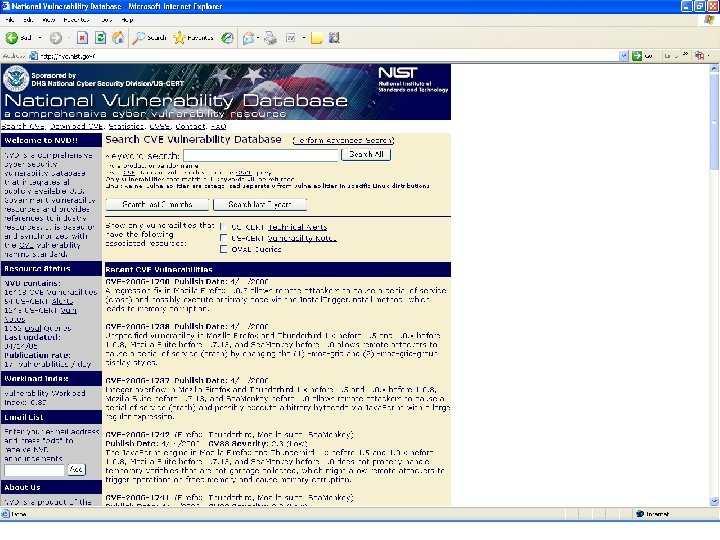Open the Perform Advanced Search link
Screen dimensions: 720x540
(x=343, y=140)
